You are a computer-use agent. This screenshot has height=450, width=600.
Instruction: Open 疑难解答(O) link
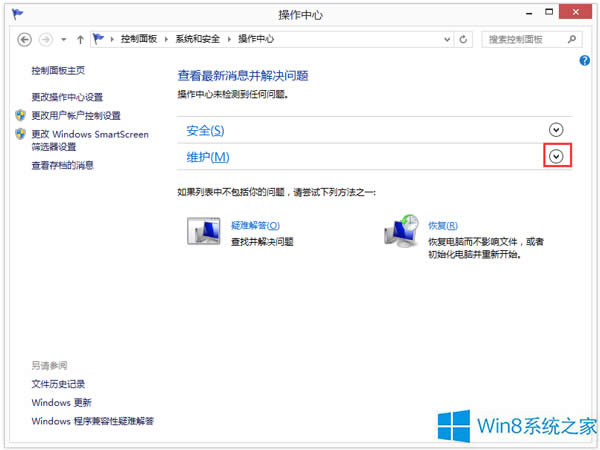click(x=255, y=226)
